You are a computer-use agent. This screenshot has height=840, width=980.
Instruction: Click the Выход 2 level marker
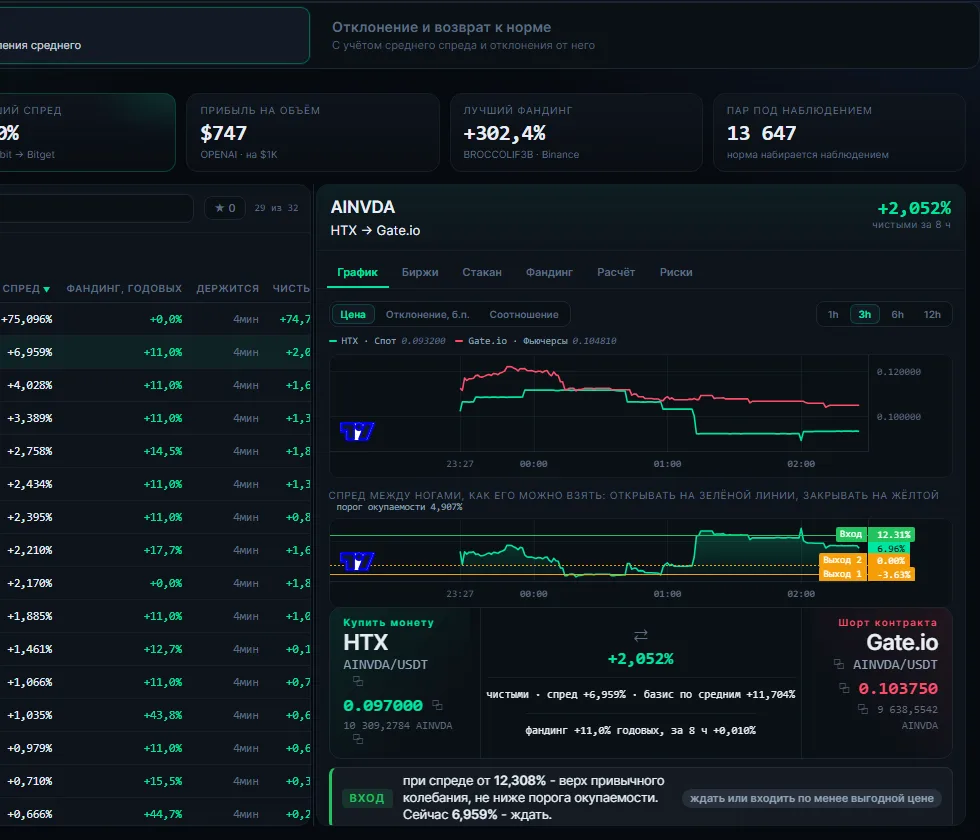pyautogui.click(x=864, y=561)
